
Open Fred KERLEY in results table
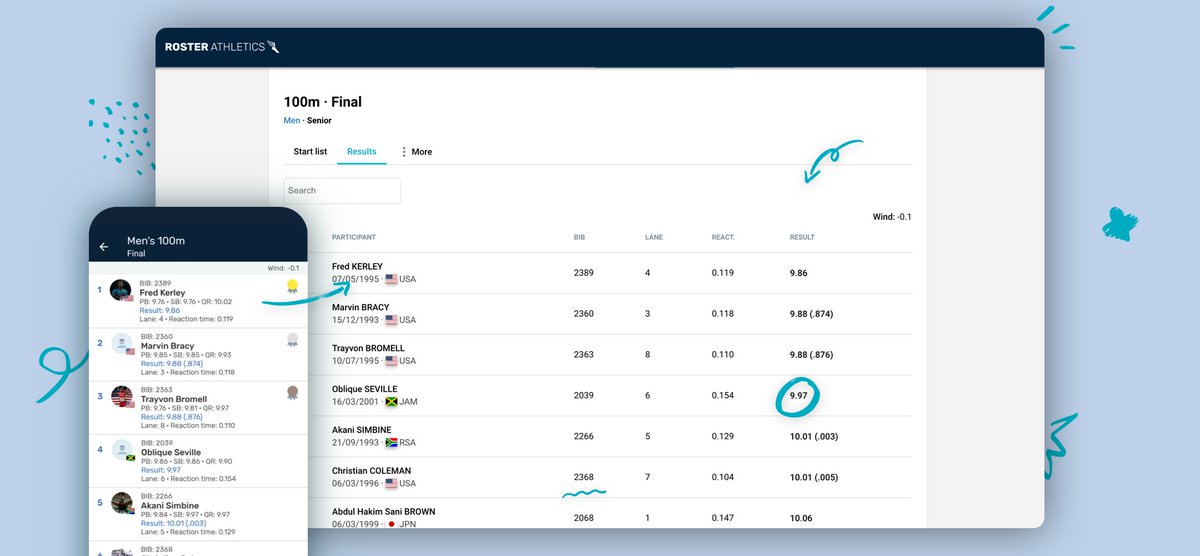357,267
